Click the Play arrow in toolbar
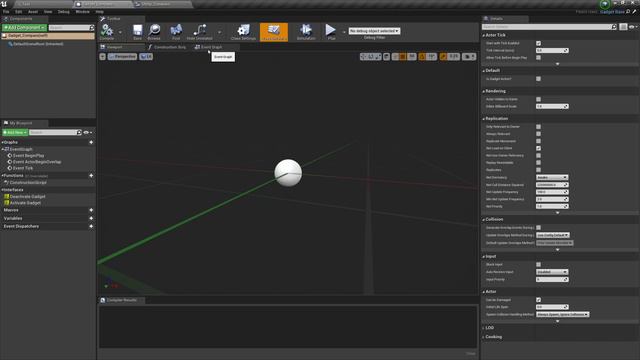This screenshot has height=360, width=640. click(331, 30)
